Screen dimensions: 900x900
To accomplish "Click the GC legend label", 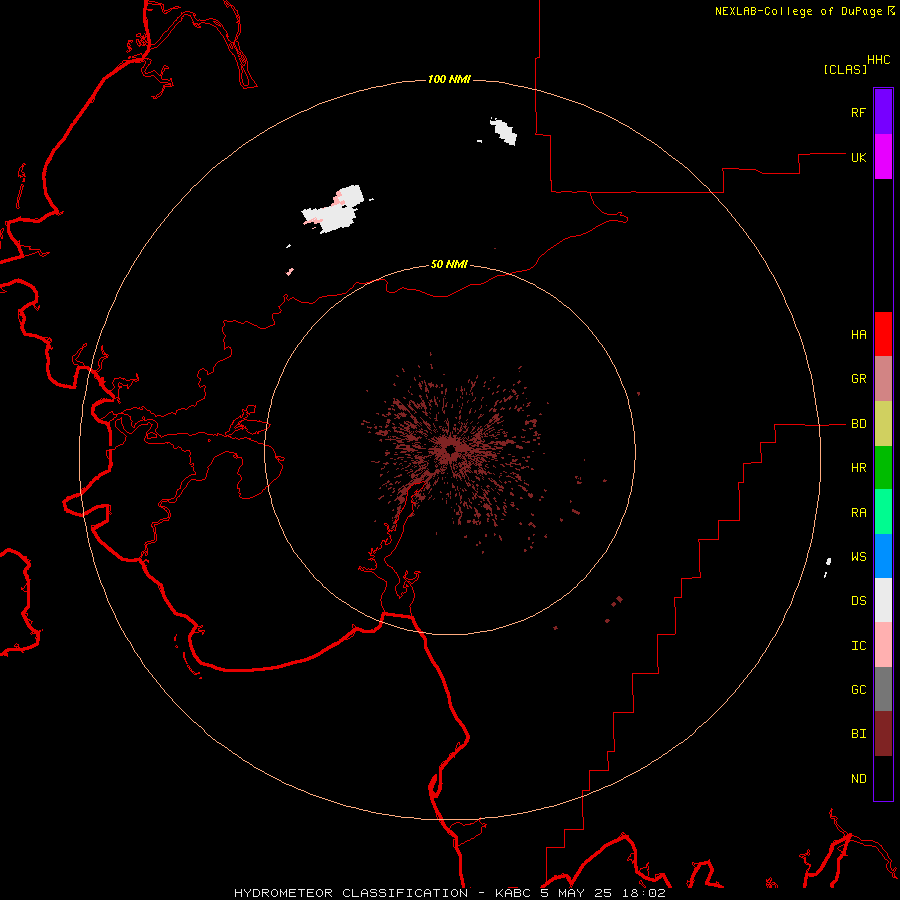I will 858,690.
